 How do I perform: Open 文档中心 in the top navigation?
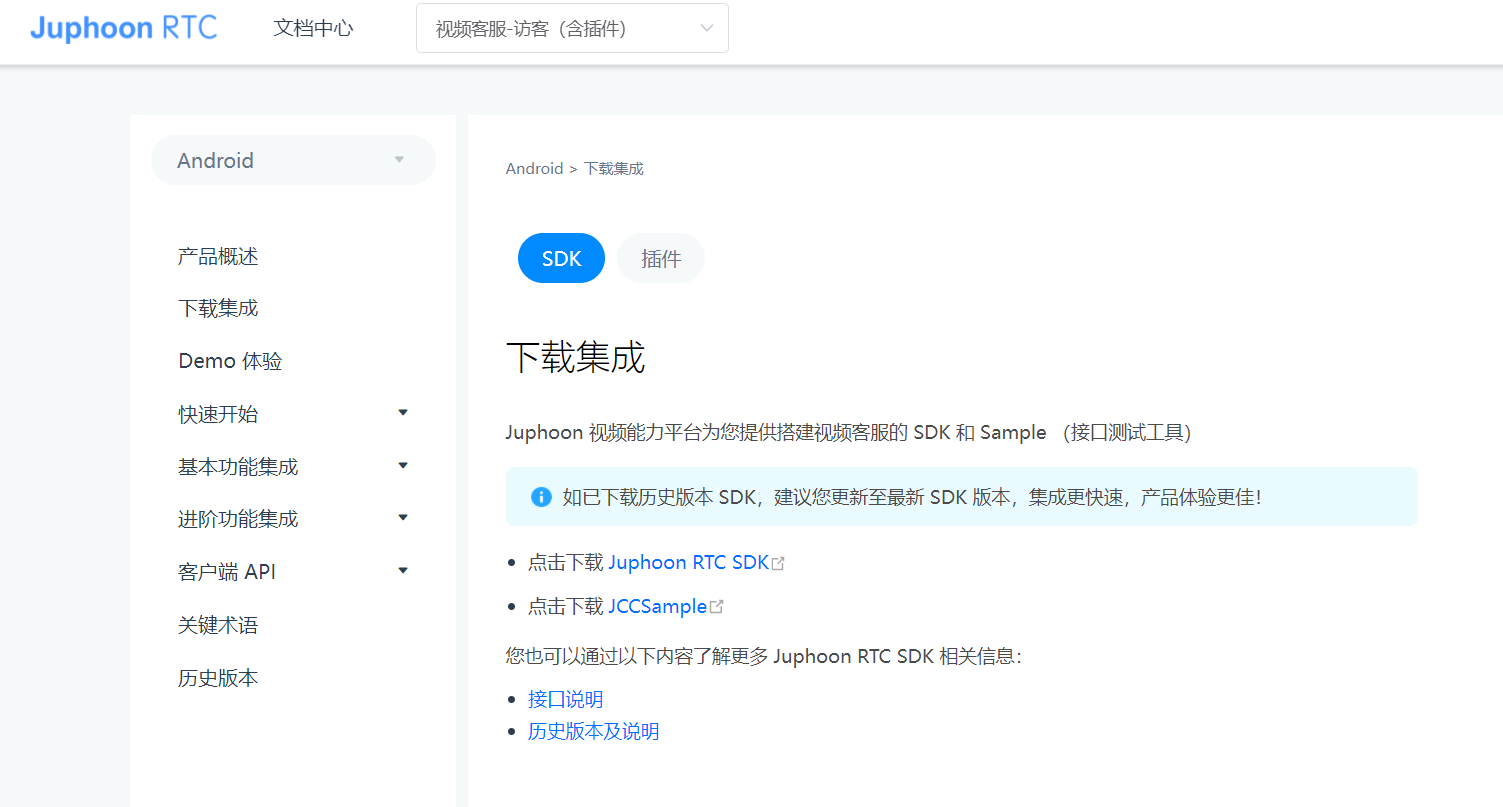pyautogui.click(x=313, y=28)
